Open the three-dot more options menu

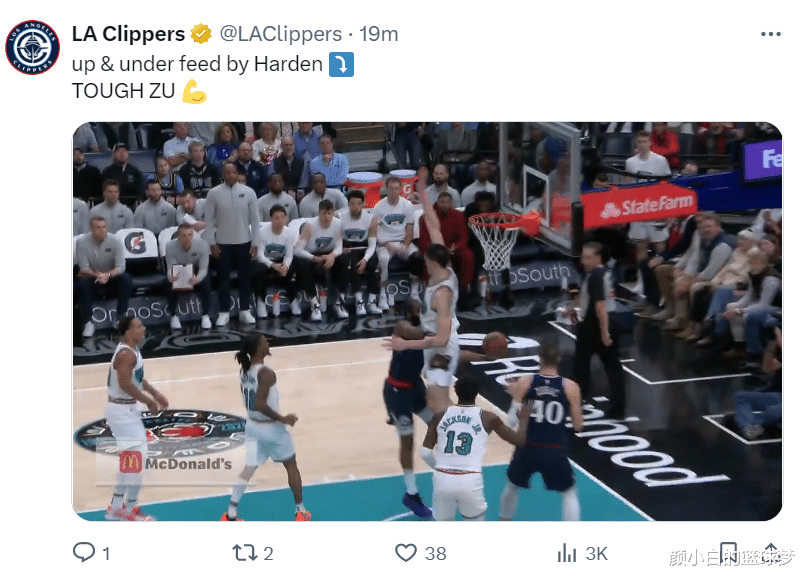(770, 34)
